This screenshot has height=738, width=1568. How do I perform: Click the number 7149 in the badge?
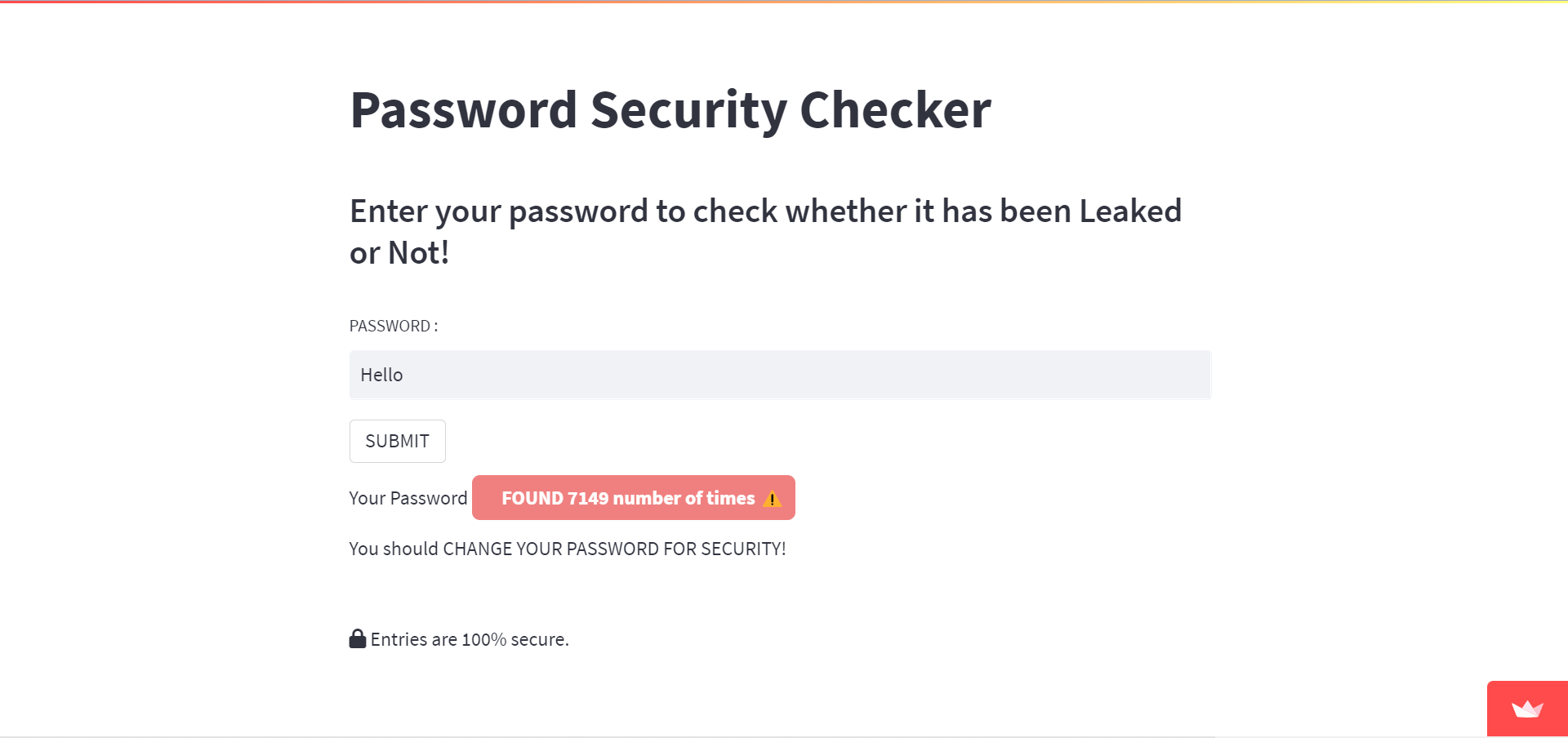[x=588, y=498]
